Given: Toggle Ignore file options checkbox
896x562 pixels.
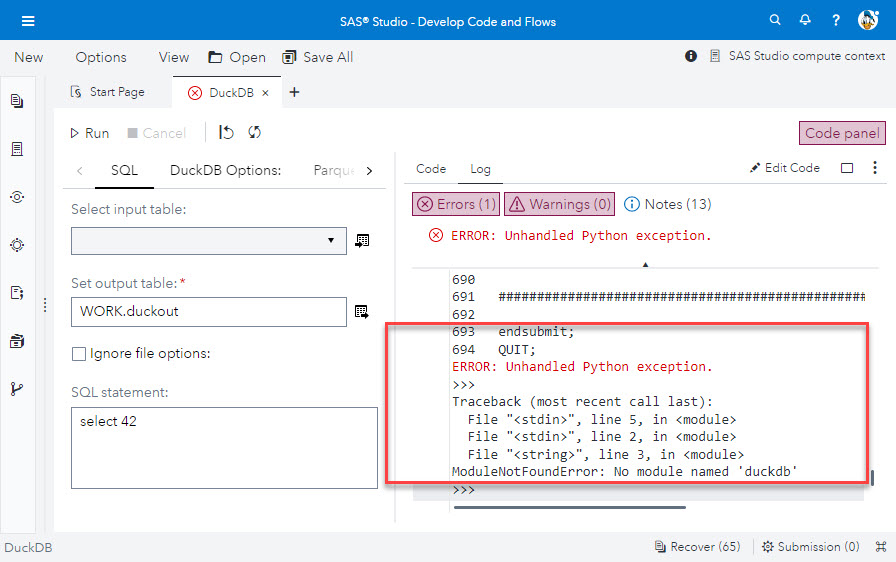Looking at the screenshot, I should click(79, 354).
